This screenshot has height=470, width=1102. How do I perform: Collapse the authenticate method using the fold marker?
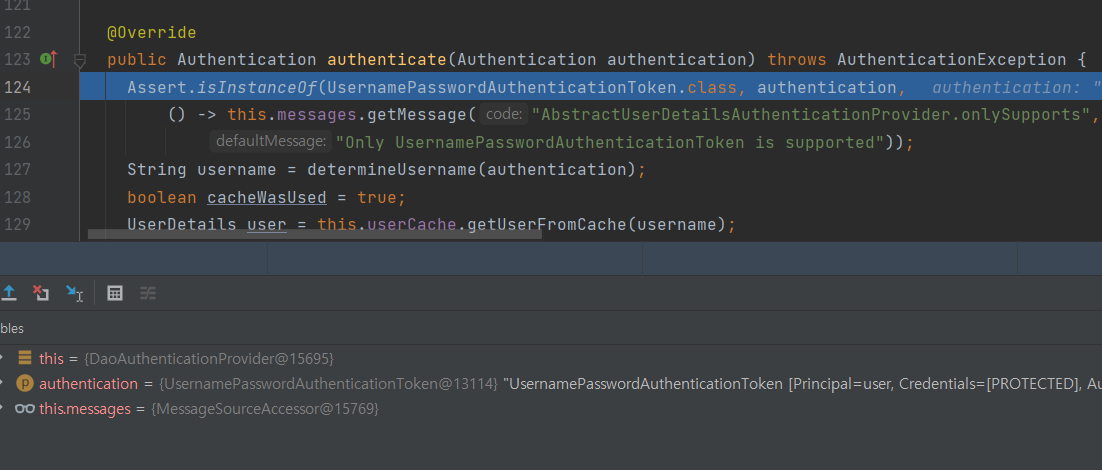click(79, 61)
